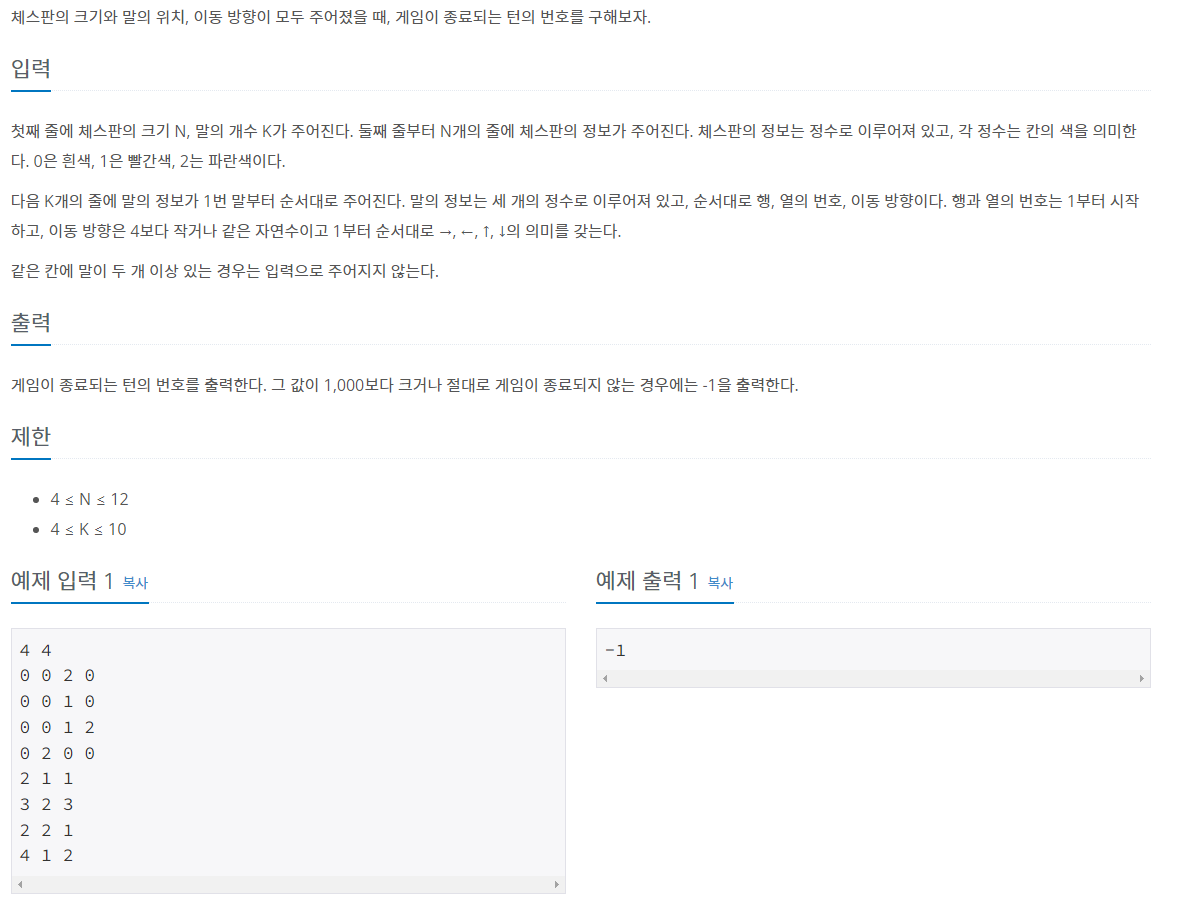Screen dimensions: 1189x903
Task: Click the horizontal scrollbar track under sample input
Action: (288, 884)
